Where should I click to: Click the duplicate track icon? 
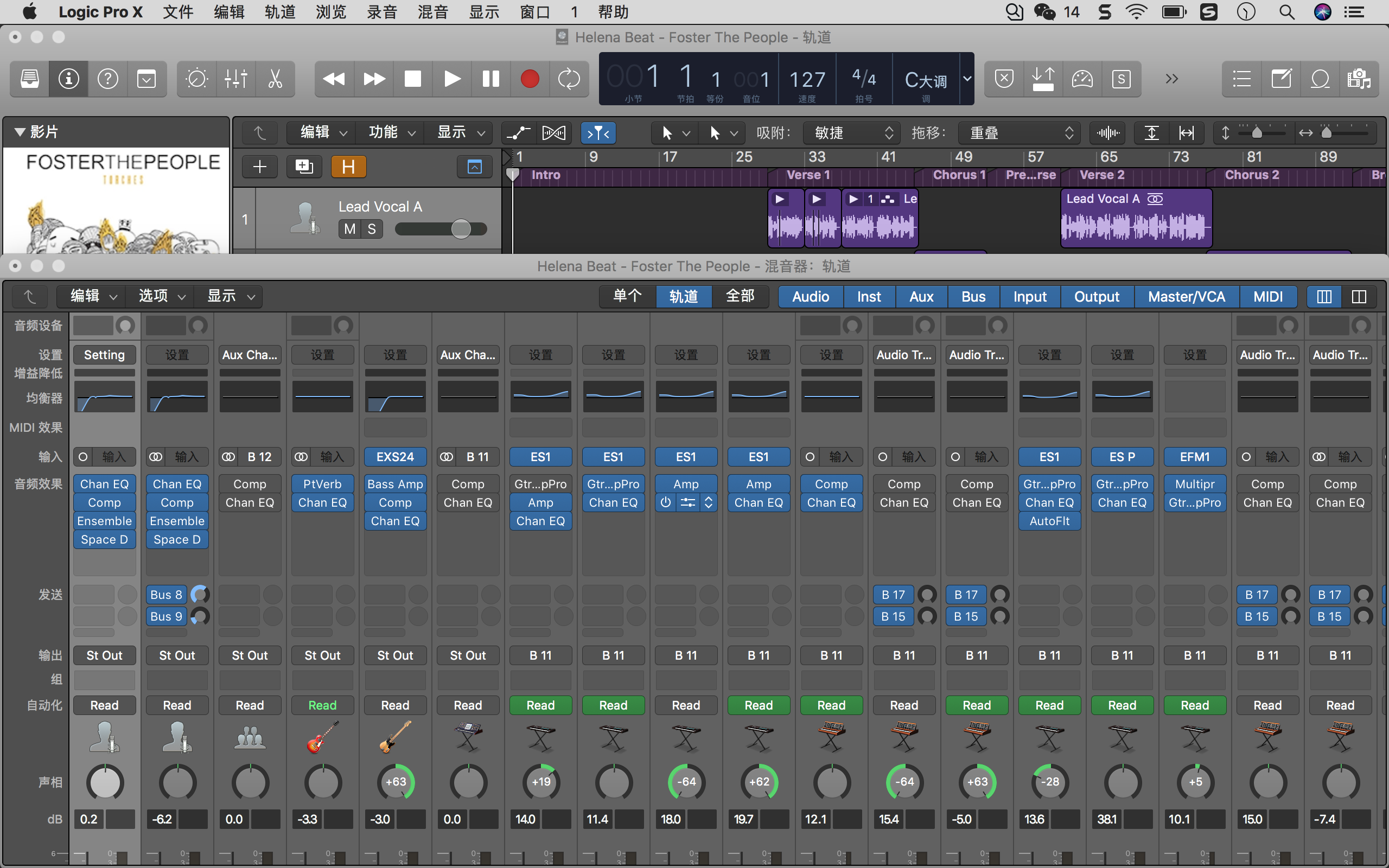click(x=304, y=167)
